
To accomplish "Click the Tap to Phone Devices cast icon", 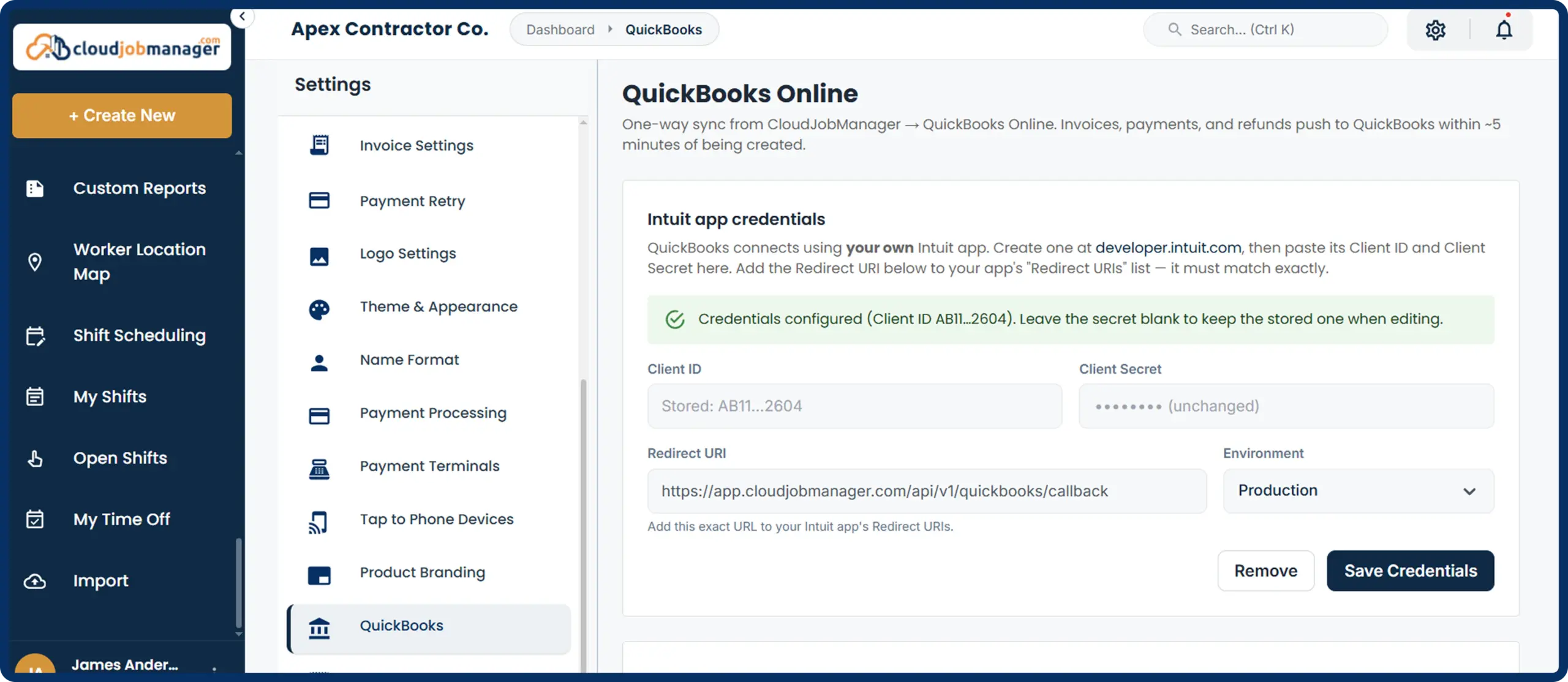I will 318,523.
